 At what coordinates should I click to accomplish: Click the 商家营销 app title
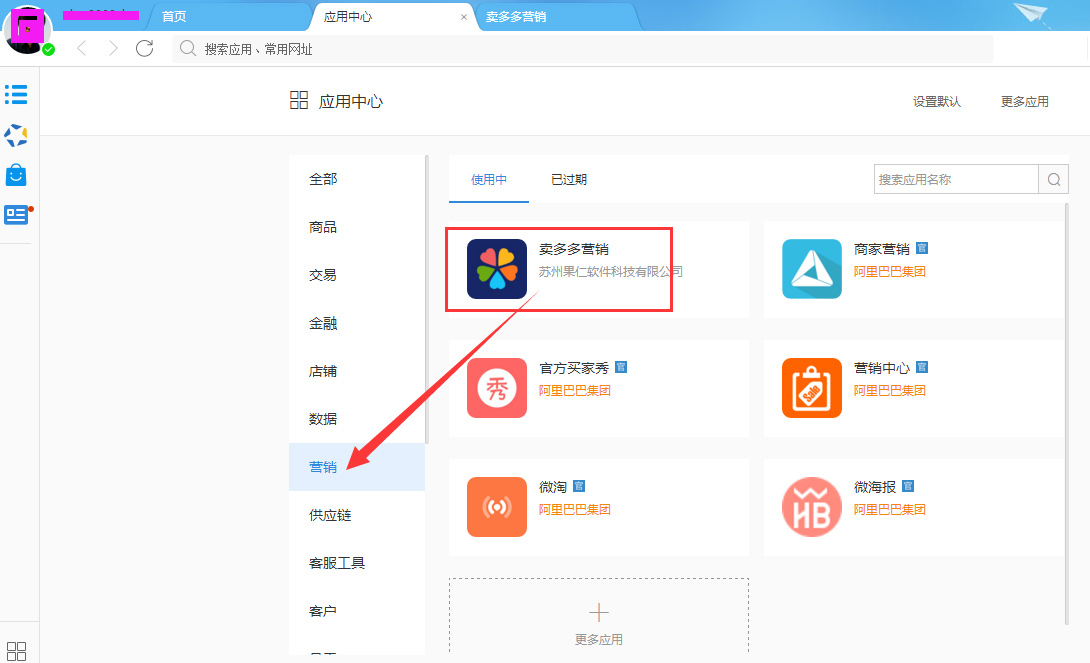(881, 249)
